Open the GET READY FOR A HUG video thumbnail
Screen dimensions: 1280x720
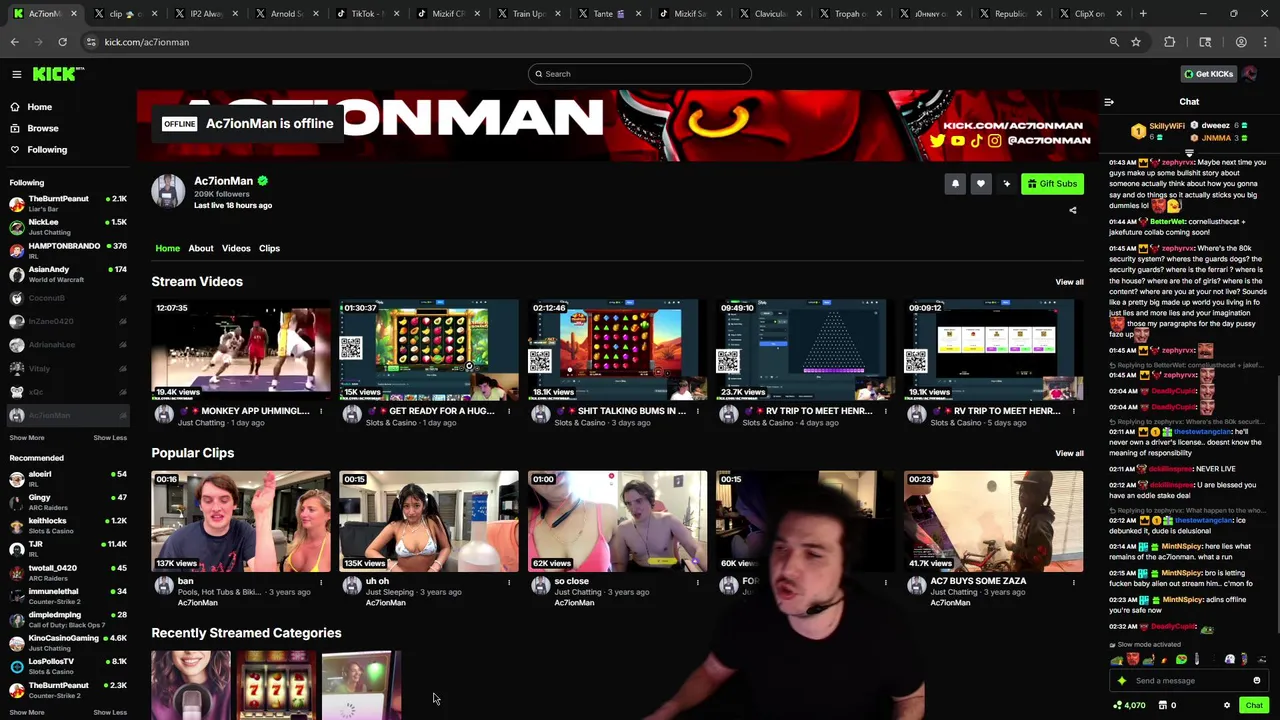pyautogui.click(x=429, y=349)
